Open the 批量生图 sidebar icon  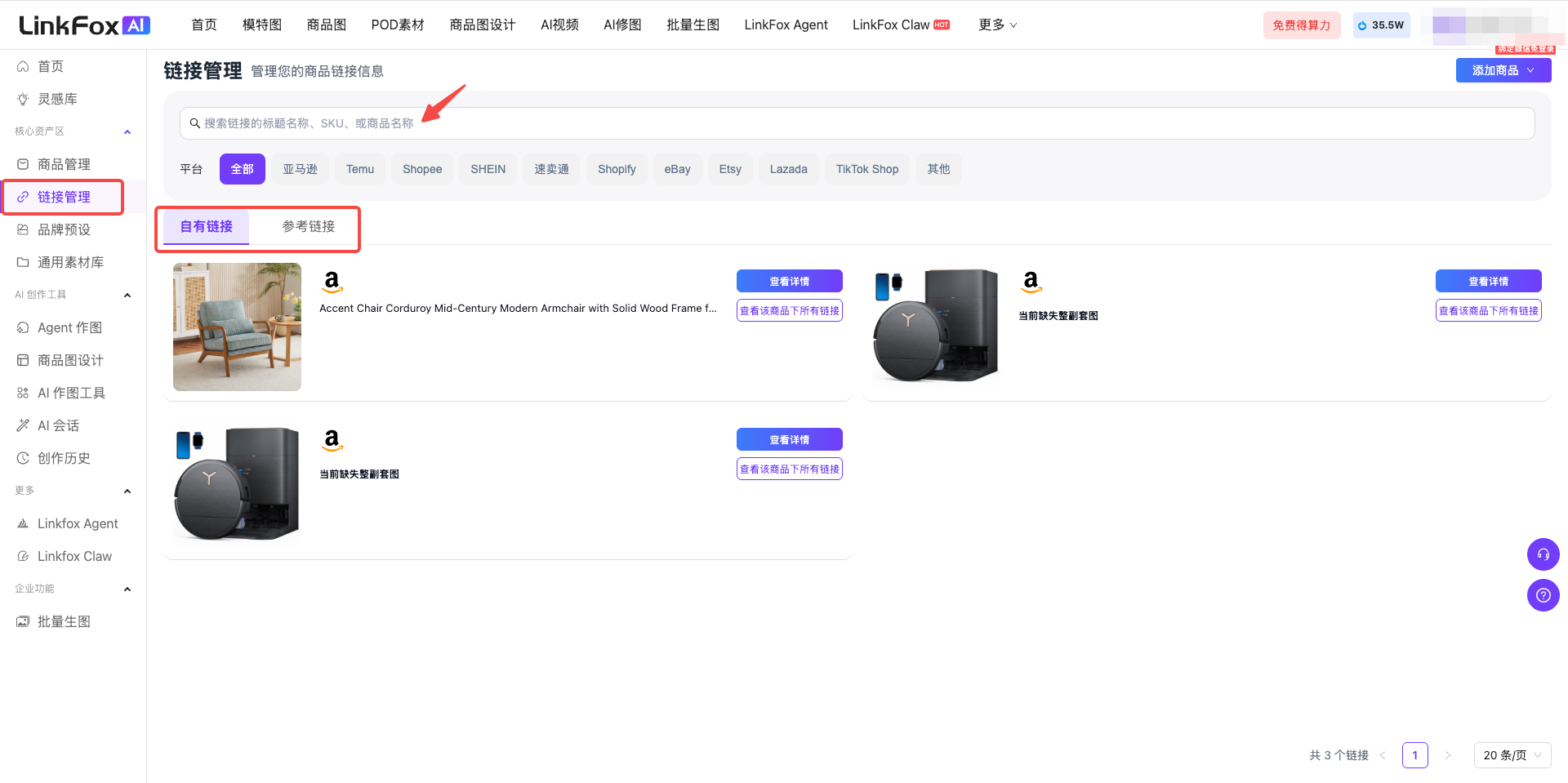click(x=23, y=621)
